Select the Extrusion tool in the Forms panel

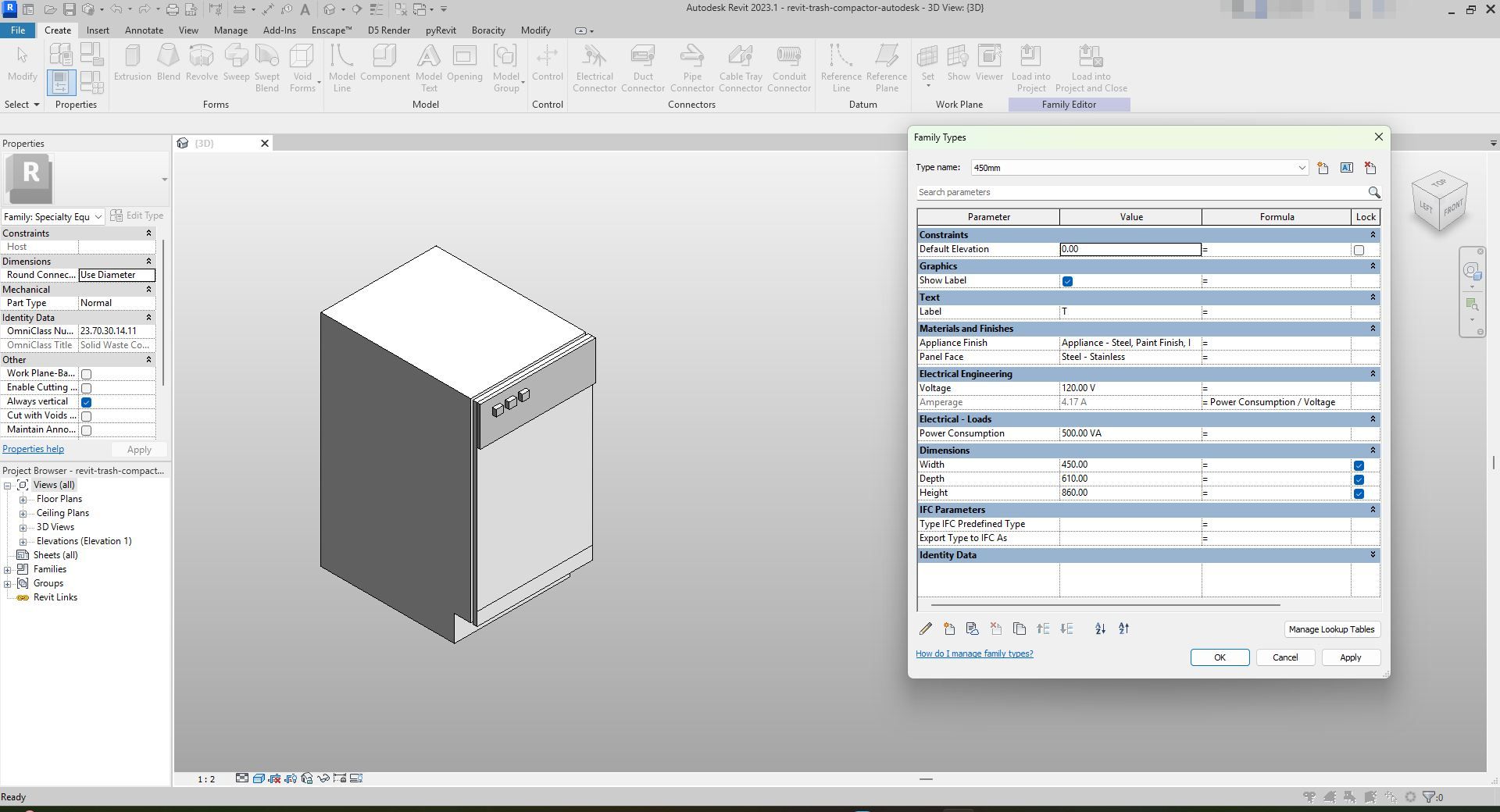click(132, 62)
